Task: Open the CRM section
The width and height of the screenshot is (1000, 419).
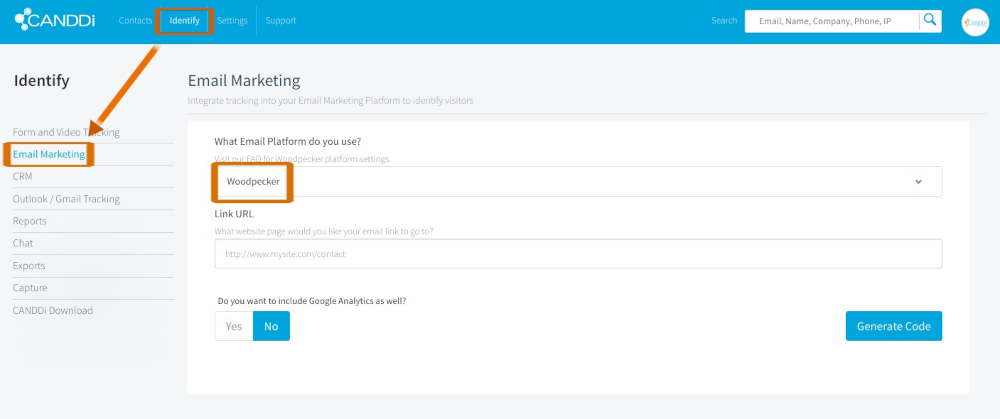Action: (22, 176)
